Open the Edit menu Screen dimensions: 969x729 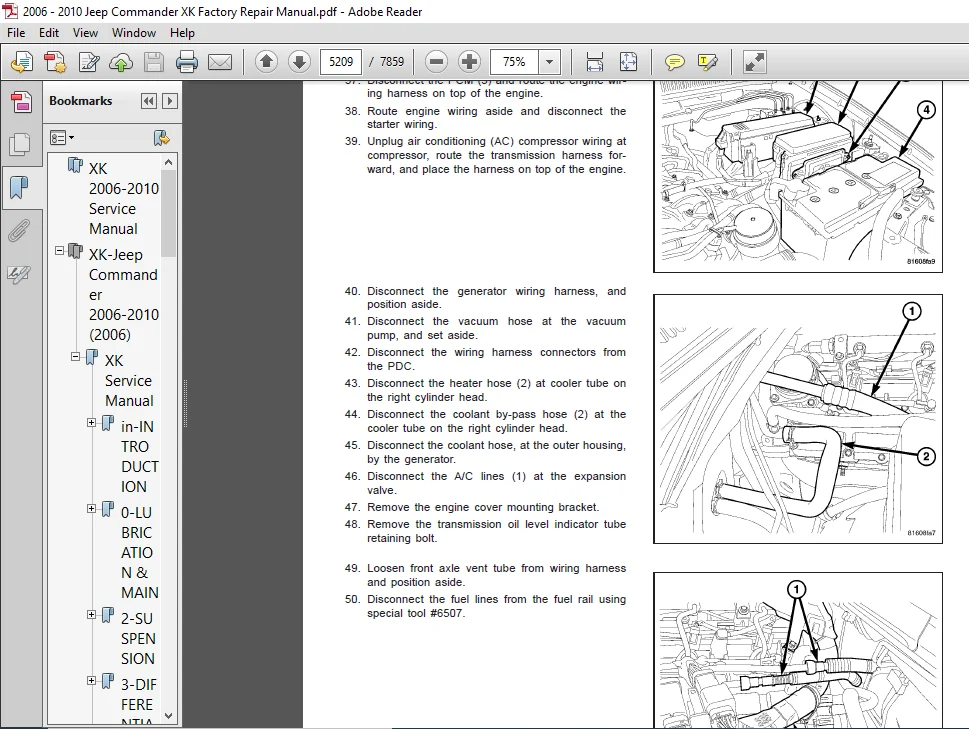[49, 33]
